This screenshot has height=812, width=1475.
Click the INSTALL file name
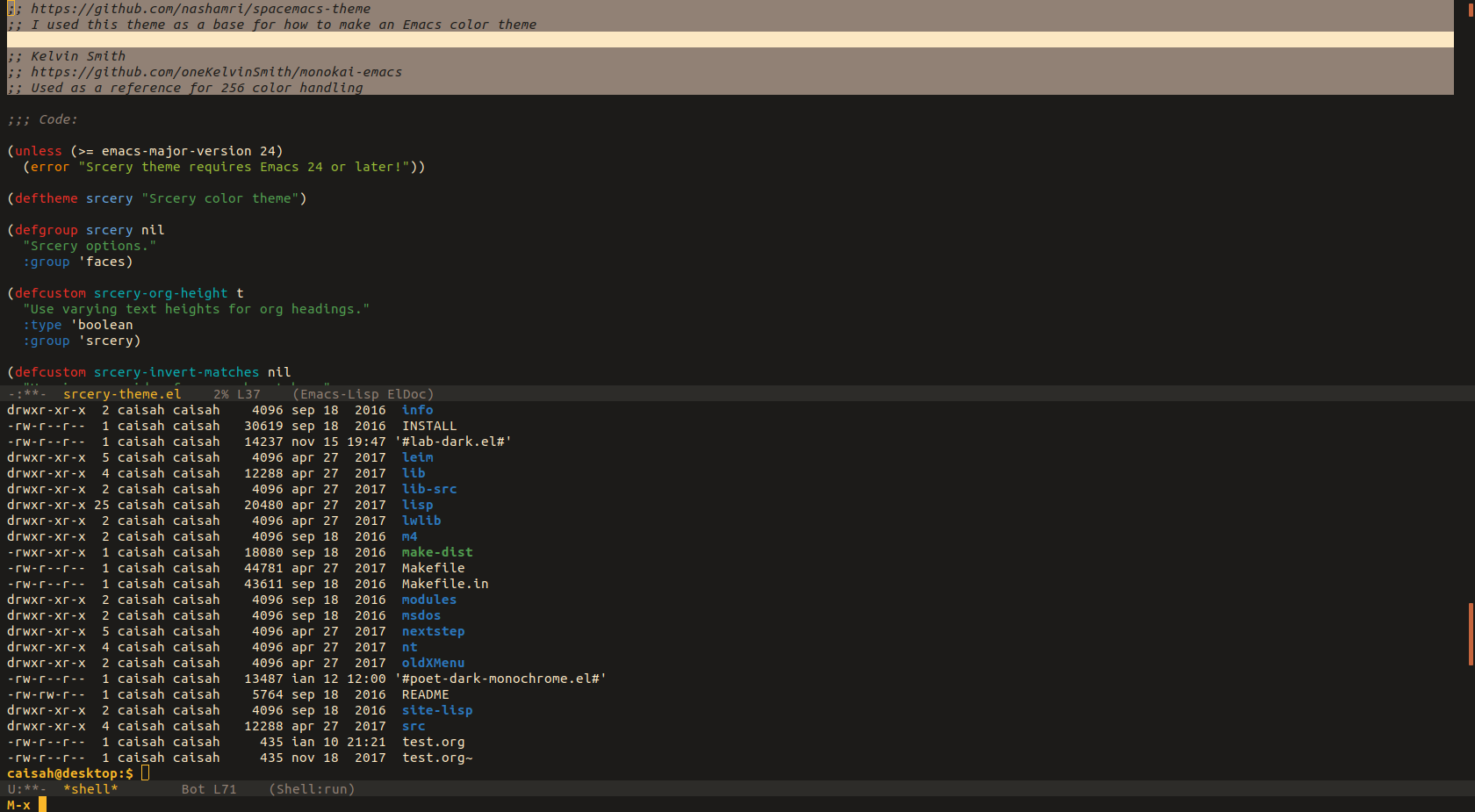coord(429,426)
